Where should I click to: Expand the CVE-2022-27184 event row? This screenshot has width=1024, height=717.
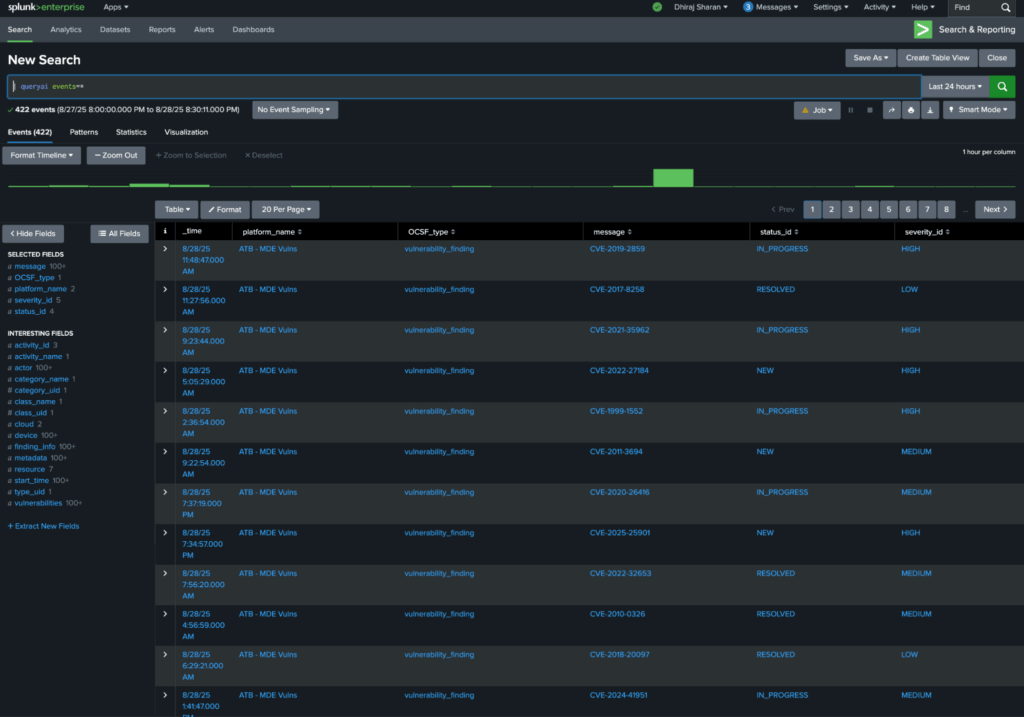coord(165,370)
